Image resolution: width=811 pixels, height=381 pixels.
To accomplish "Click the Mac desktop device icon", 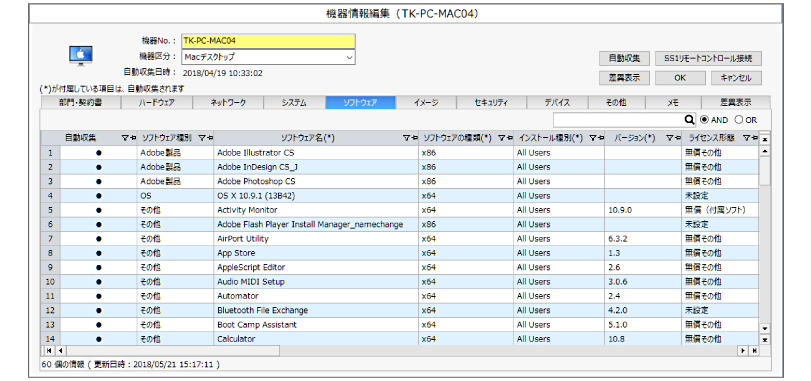I will [81, 55].
